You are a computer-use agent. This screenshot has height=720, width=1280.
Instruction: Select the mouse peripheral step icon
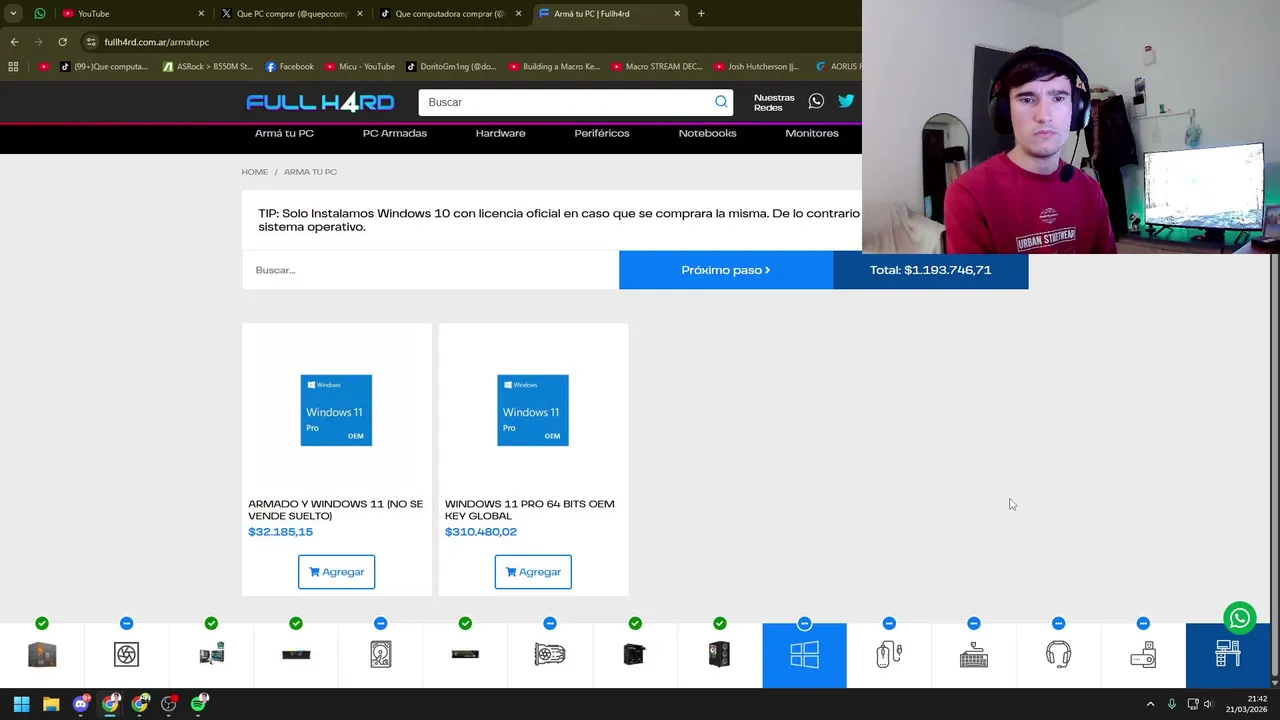point(889,655)
